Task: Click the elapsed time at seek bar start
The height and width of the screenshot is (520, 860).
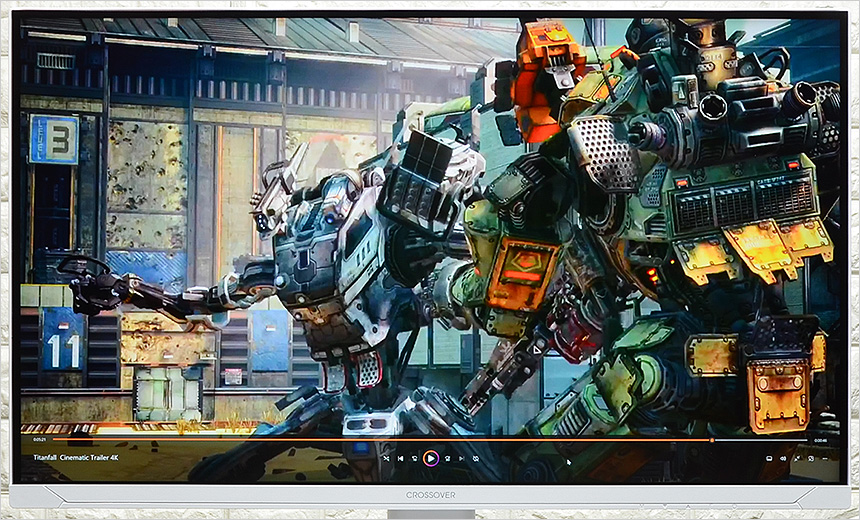Action: tap(40, 439)
